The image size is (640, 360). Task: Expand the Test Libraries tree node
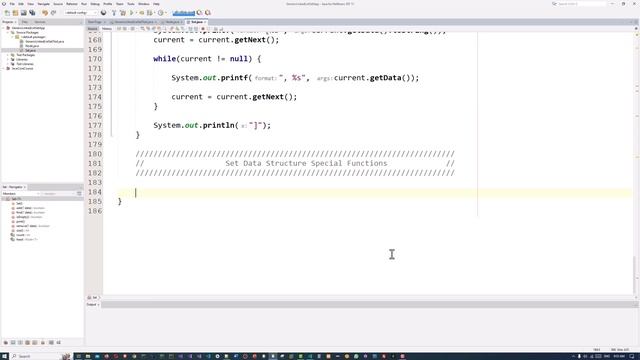[x=7, y=64]
